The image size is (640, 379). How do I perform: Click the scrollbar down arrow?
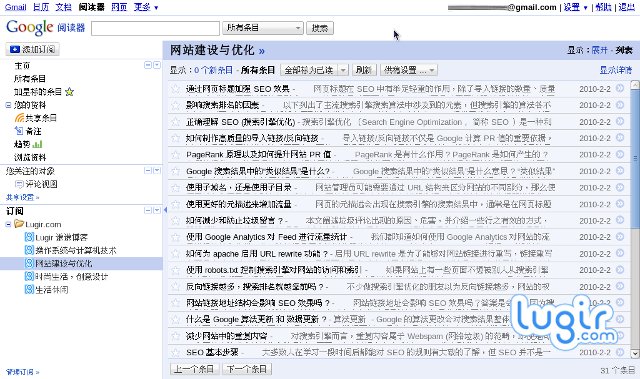tap(635, 353)
